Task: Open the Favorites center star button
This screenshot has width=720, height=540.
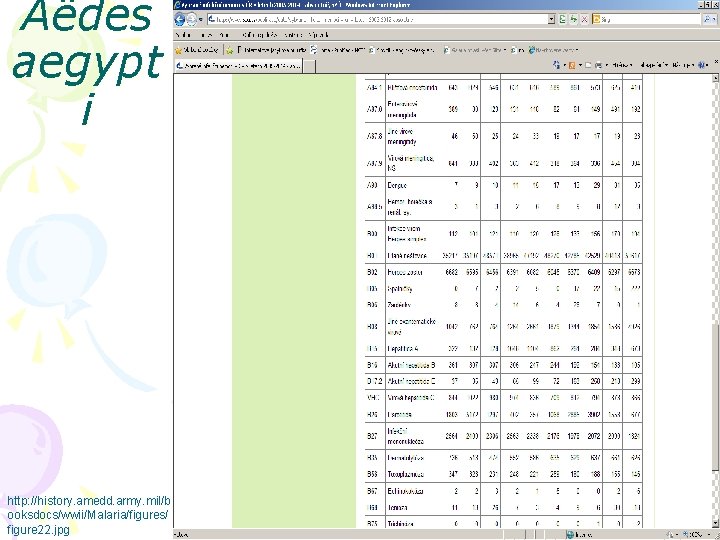Action: point(197,50)
